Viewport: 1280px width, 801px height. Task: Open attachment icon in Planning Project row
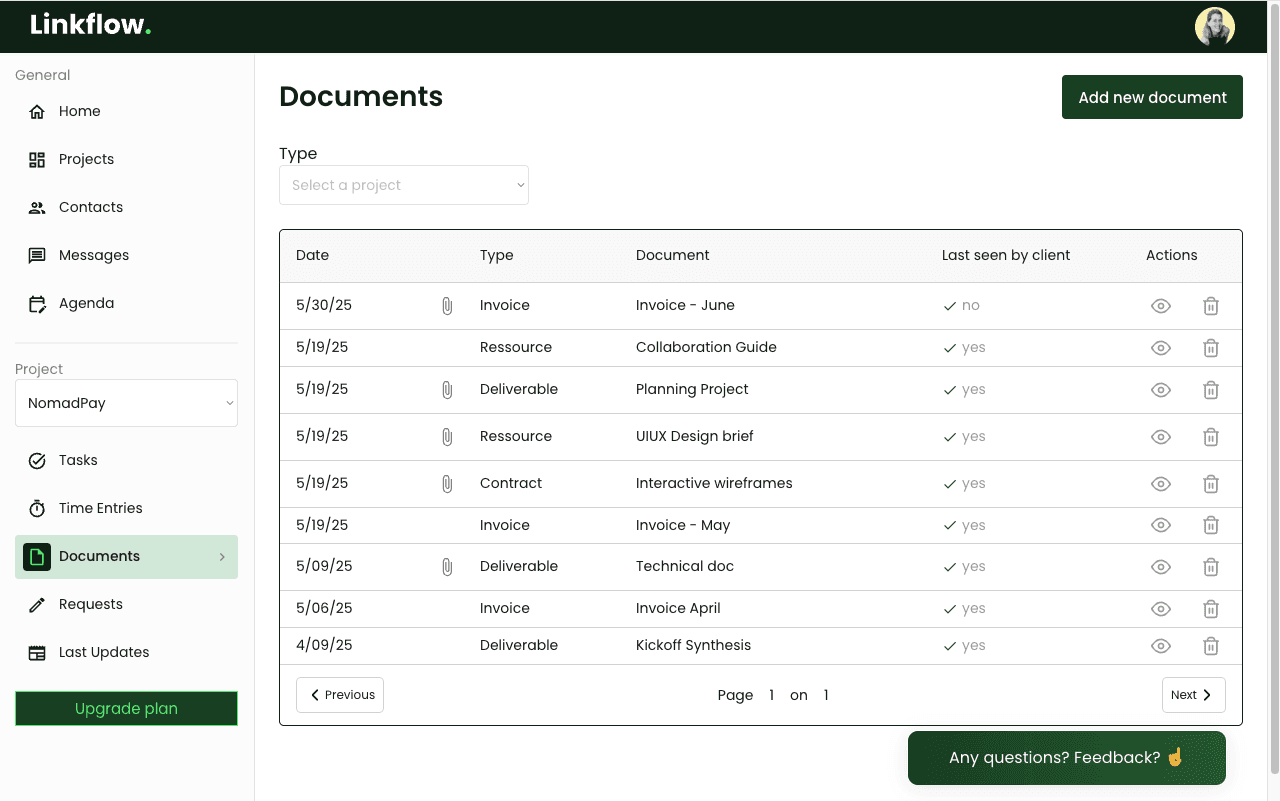pyautogui.click(x=447, y=390)
